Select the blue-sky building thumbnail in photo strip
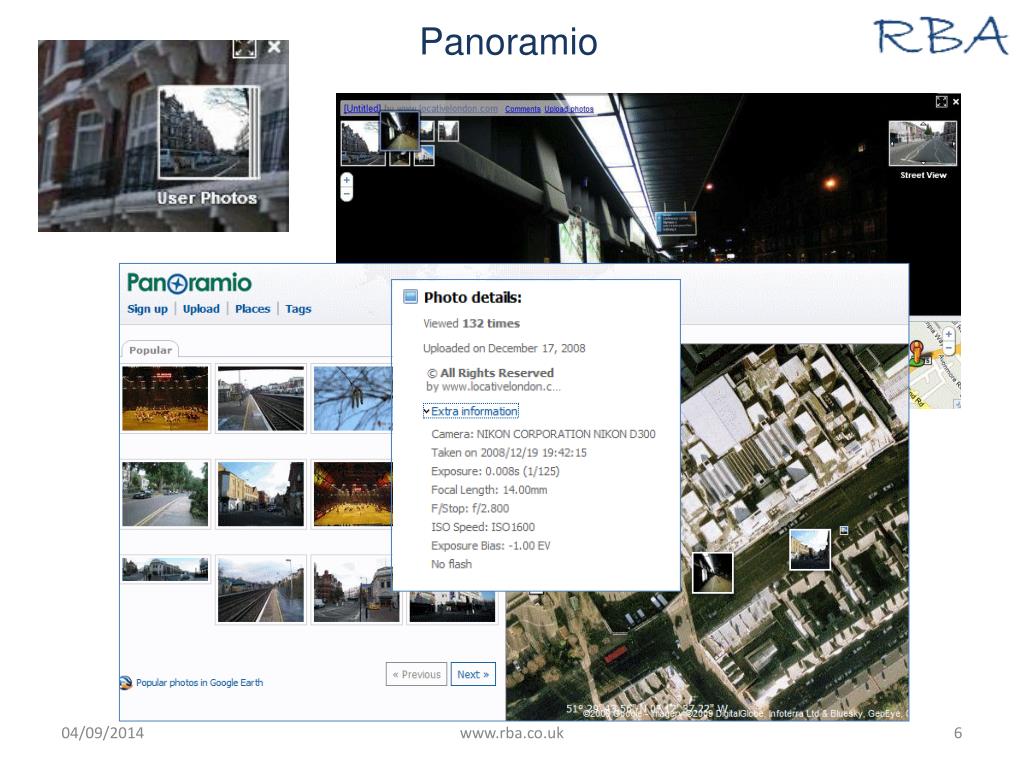Viewport: 1024px width, 768px height. [424, 156]
